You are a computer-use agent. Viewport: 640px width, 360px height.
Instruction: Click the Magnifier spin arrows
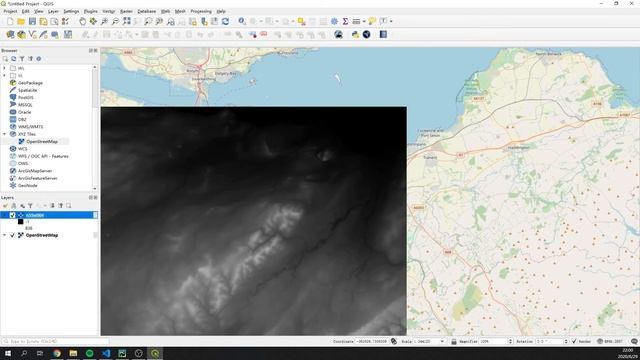(x=510, y=341)
